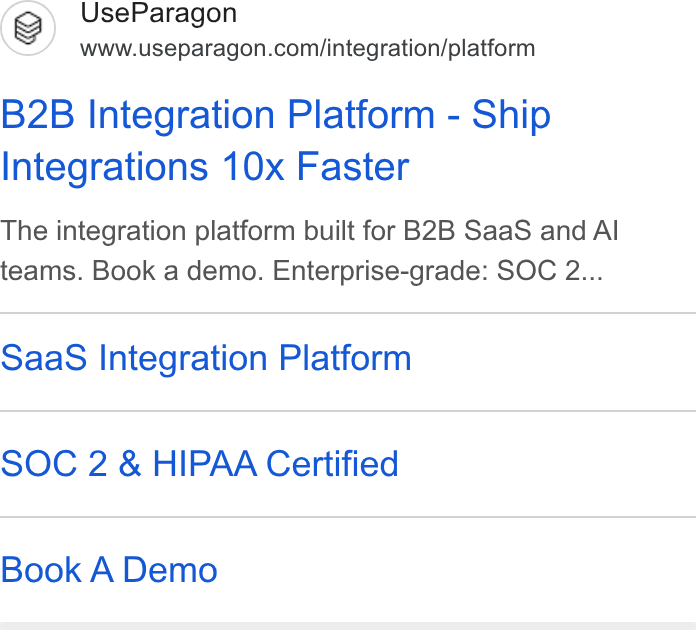This screenshot has width=696, height=630.
Task: Open the UseParagon site name
Action: point(158,13)
